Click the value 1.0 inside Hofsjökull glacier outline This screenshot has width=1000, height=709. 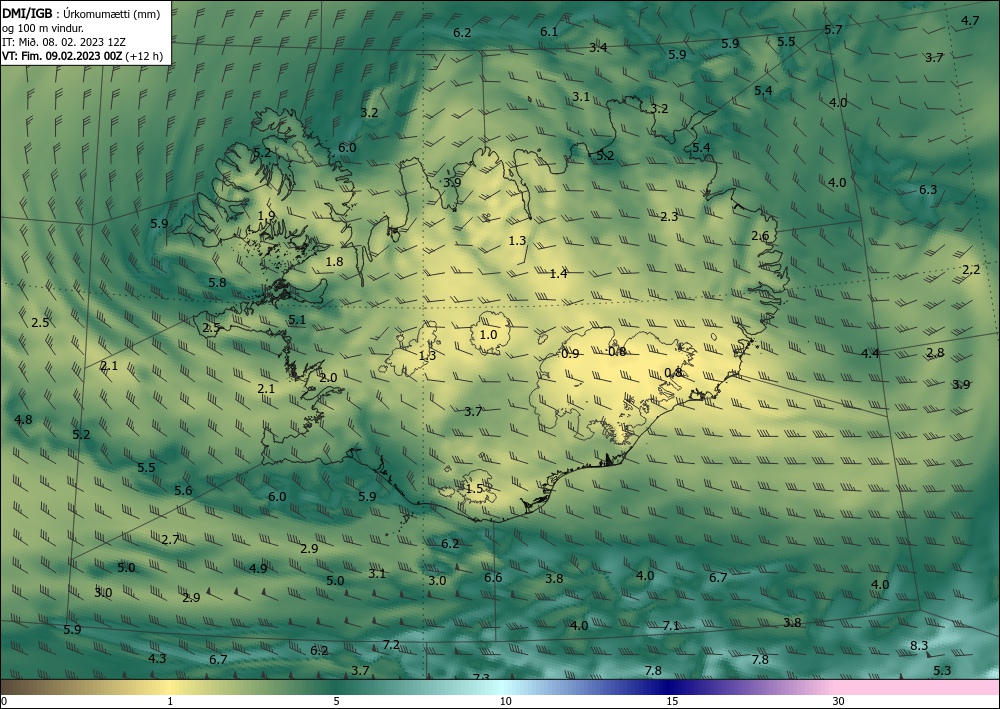point(488,334)
